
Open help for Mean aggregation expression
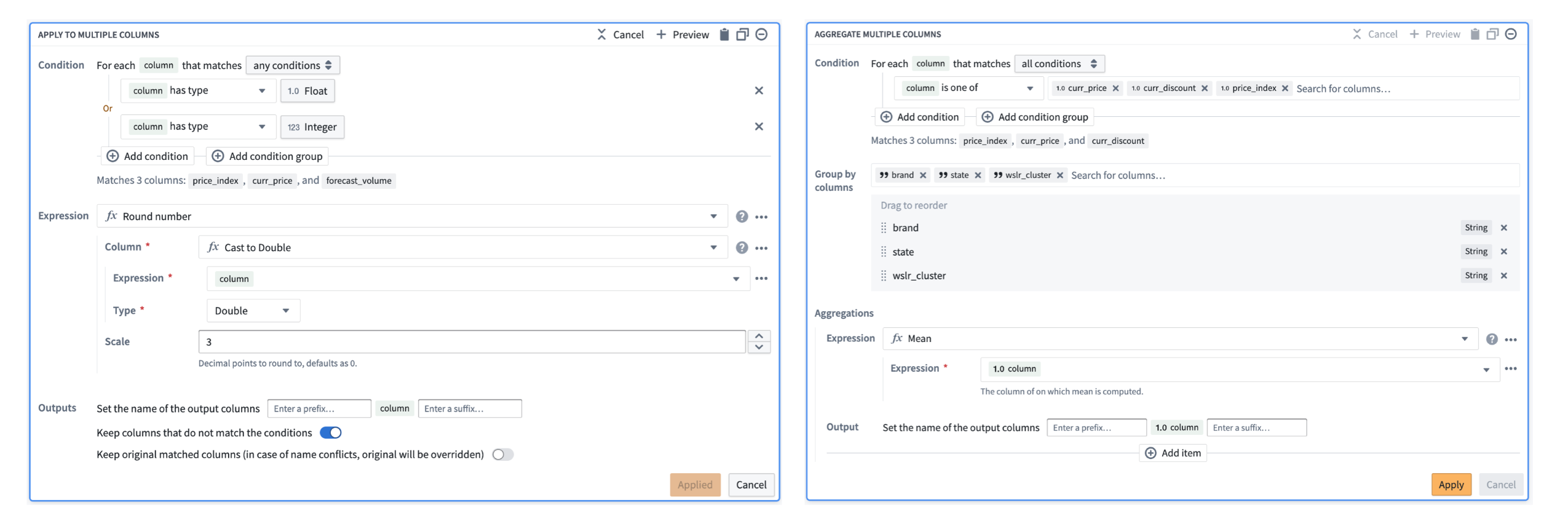point(1492,339)
